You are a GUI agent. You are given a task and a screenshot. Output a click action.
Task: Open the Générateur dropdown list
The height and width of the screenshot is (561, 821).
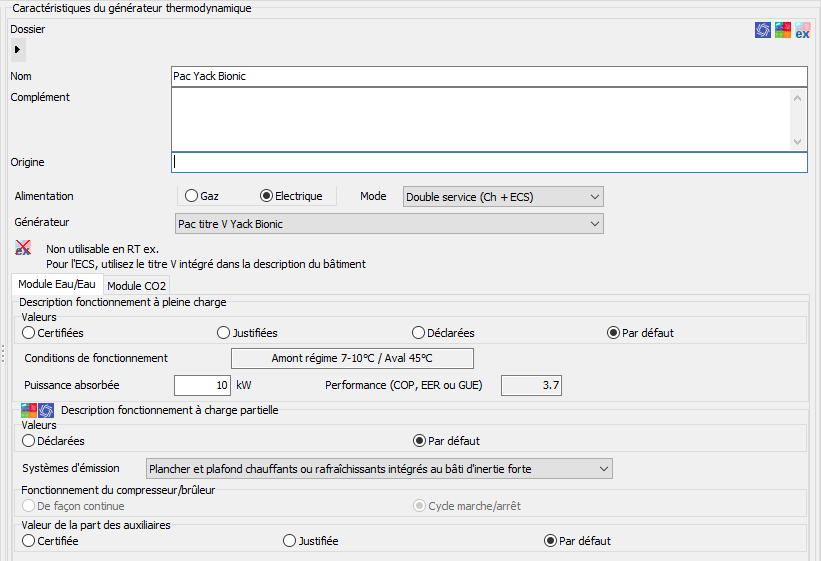(x=389, y=224)
